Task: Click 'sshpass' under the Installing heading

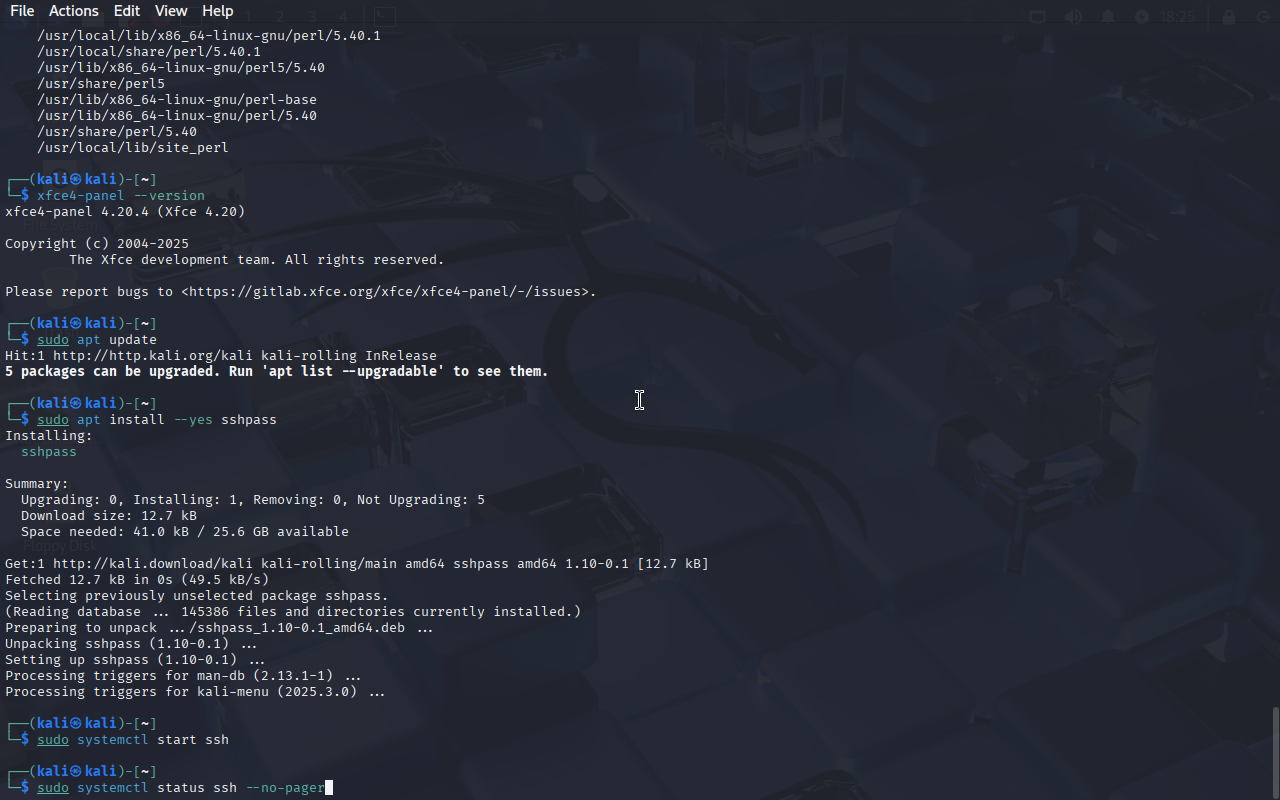Action: [x=49, y=452]
